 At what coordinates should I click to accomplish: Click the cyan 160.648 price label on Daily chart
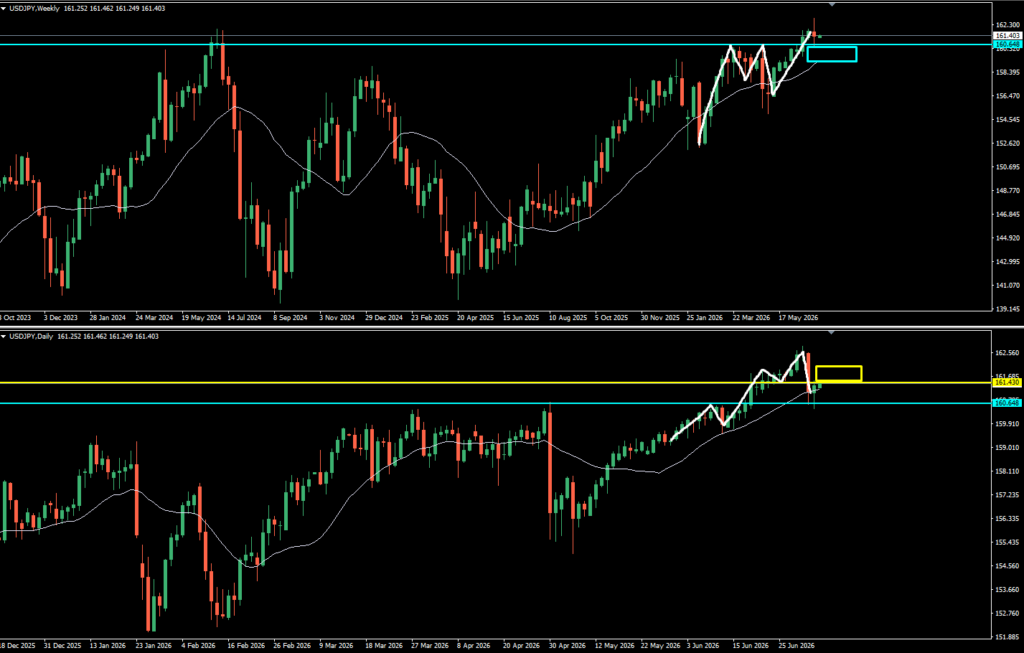pos(1008,403)
